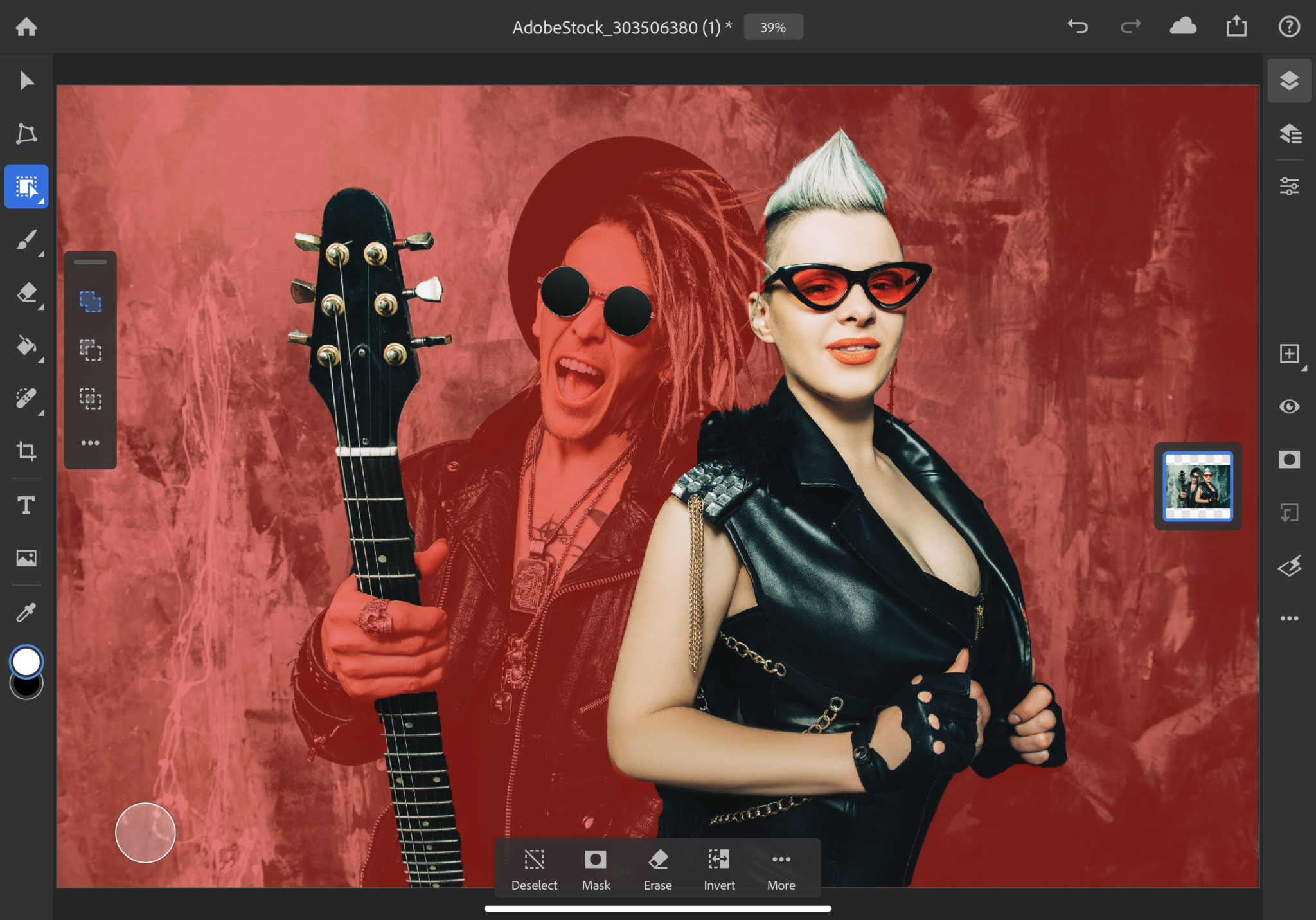Enable Subtract from selection mode
1316x920 pixels.
(x=90, y=350)
